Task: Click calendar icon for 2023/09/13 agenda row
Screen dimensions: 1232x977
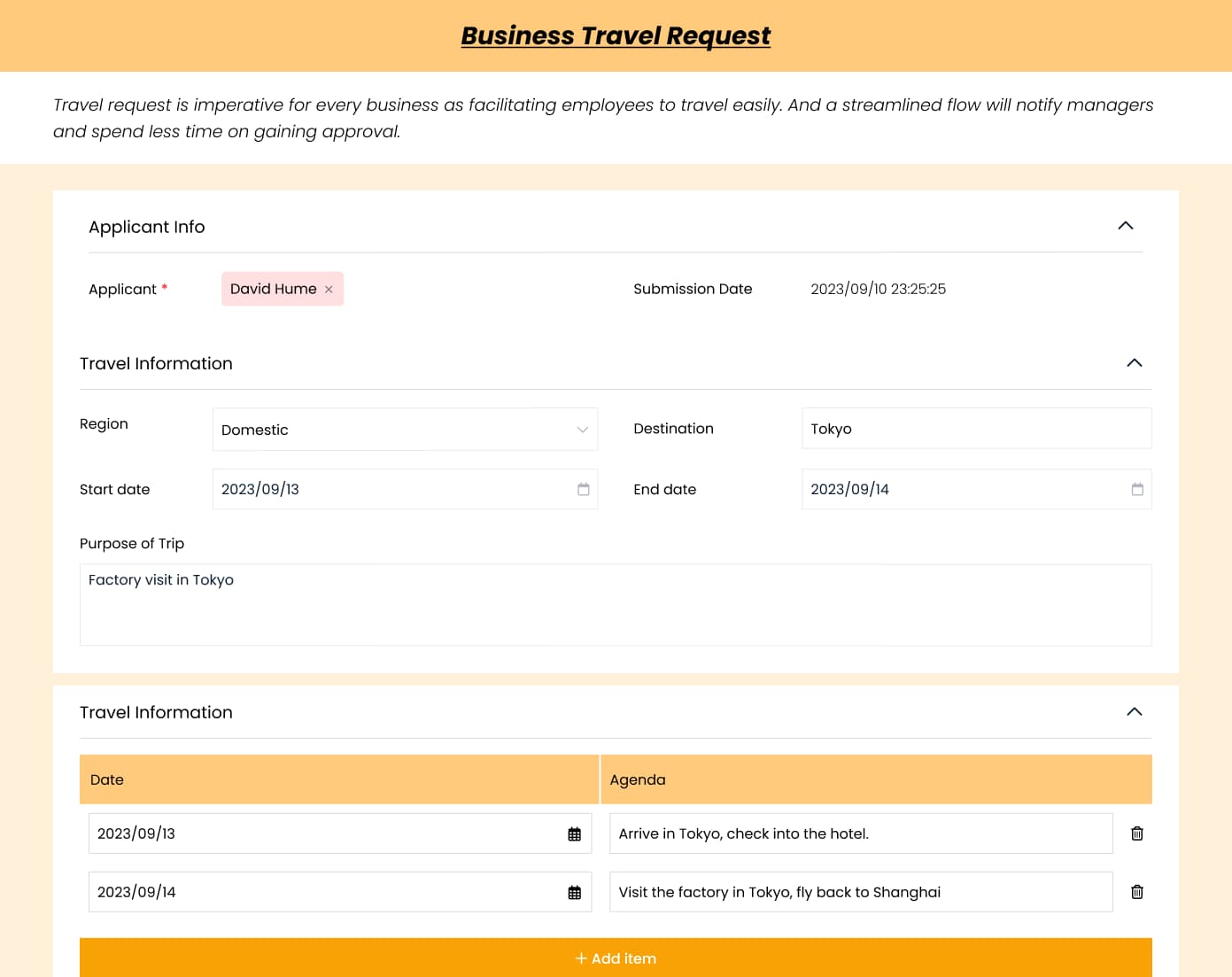Action: click(x=574, y=834)
